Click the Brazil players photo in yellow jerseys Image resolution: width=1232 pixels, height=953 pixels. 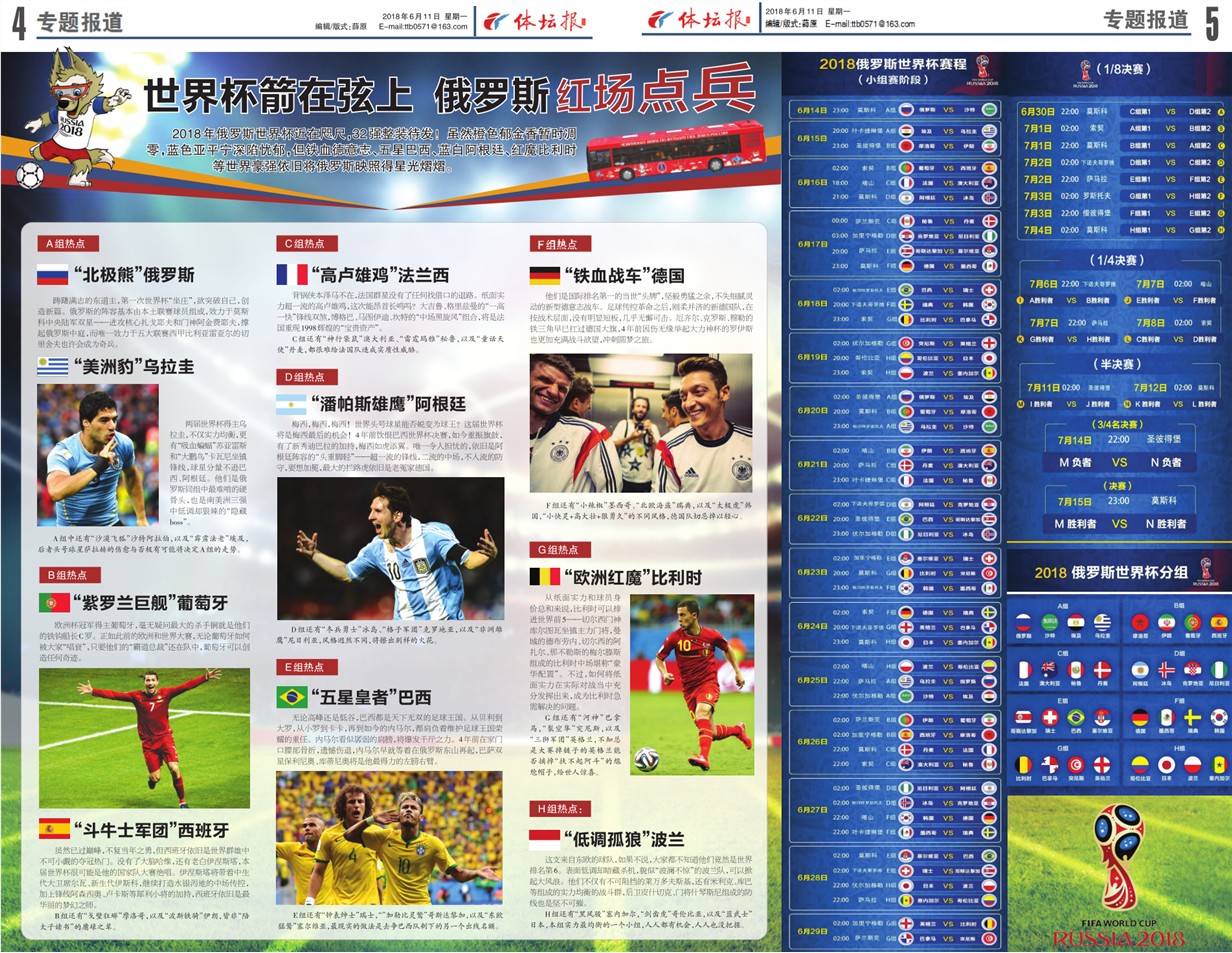pyautogui.click(x=389, y=838)
